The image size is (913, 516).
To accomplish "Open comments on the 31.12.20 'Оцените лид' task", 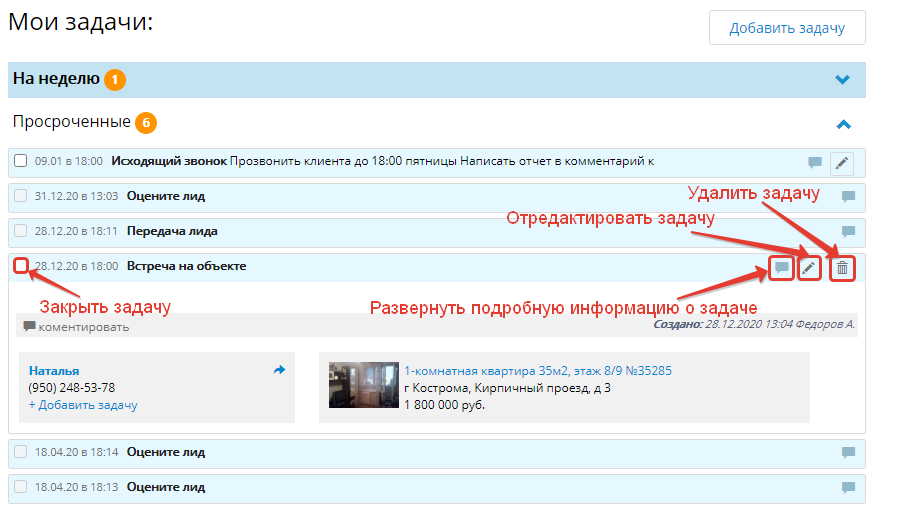I will tap(848, 196).
